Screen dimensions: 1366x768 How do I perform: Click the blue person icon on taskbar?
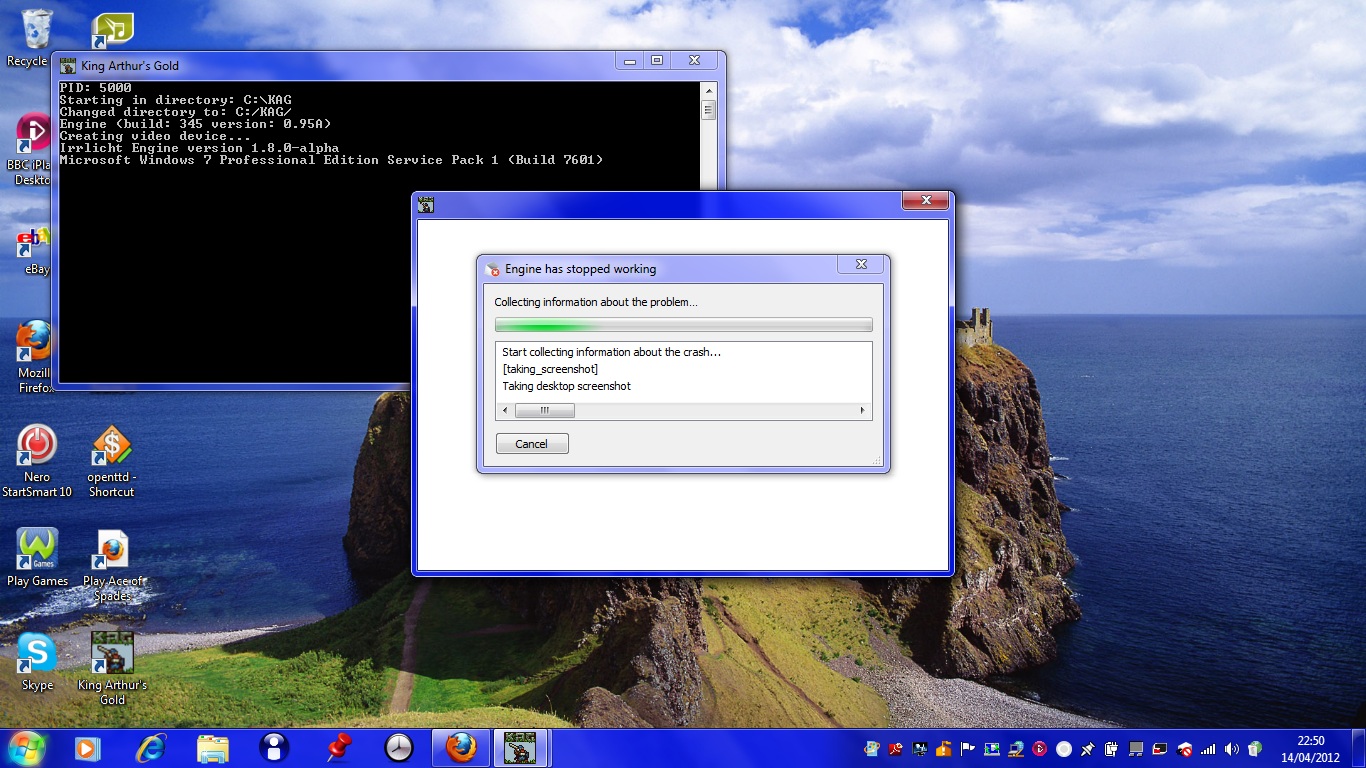[274, 748]
